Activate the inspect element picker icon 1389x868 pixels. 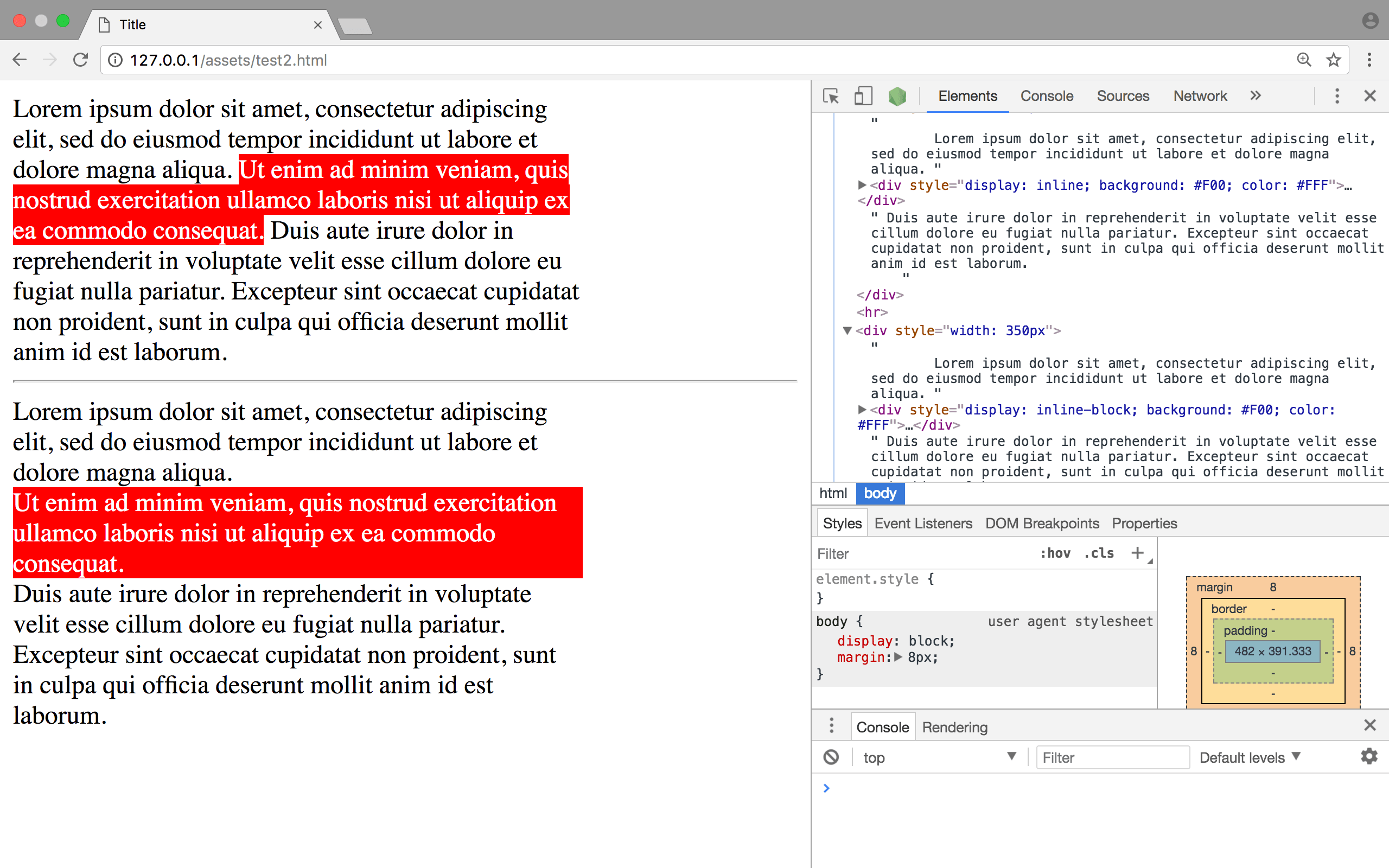pos(831,96)
